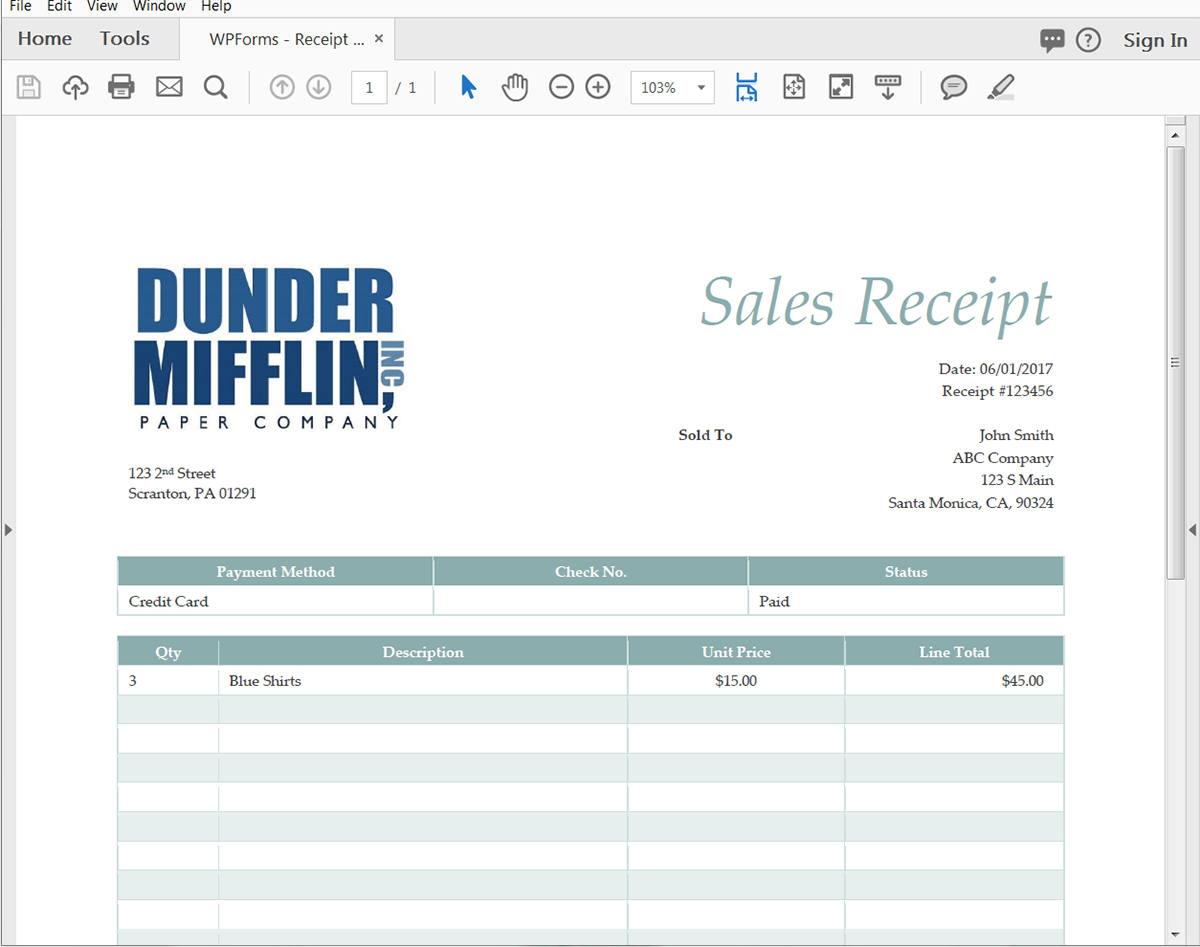Screen dimensions: 1200x947
Task: Click the Line Total column header
Action: tap(954, 652)
